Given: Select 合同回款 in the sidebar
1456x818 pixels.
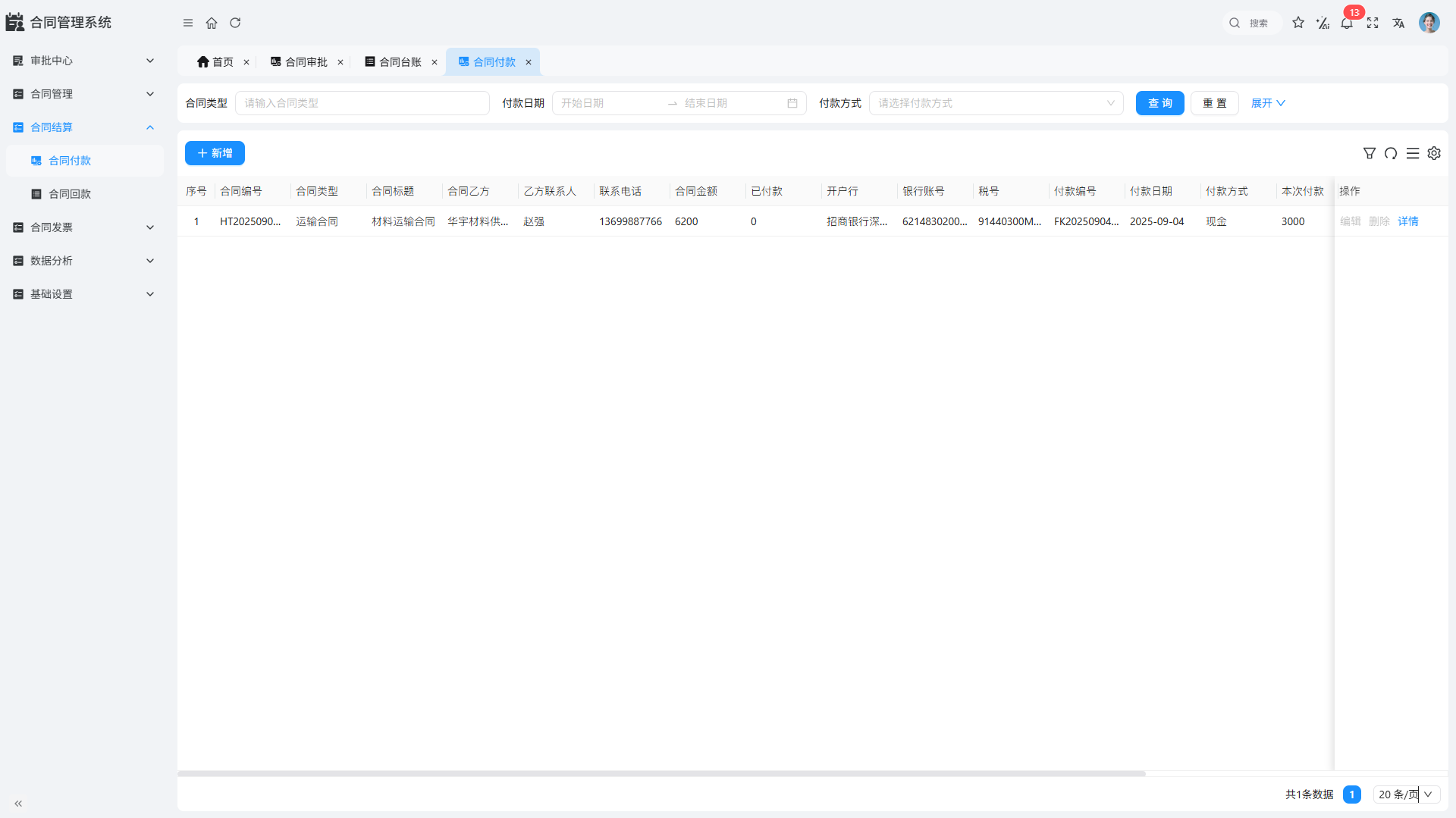Looking at the screenshot, I should (70, 194).
